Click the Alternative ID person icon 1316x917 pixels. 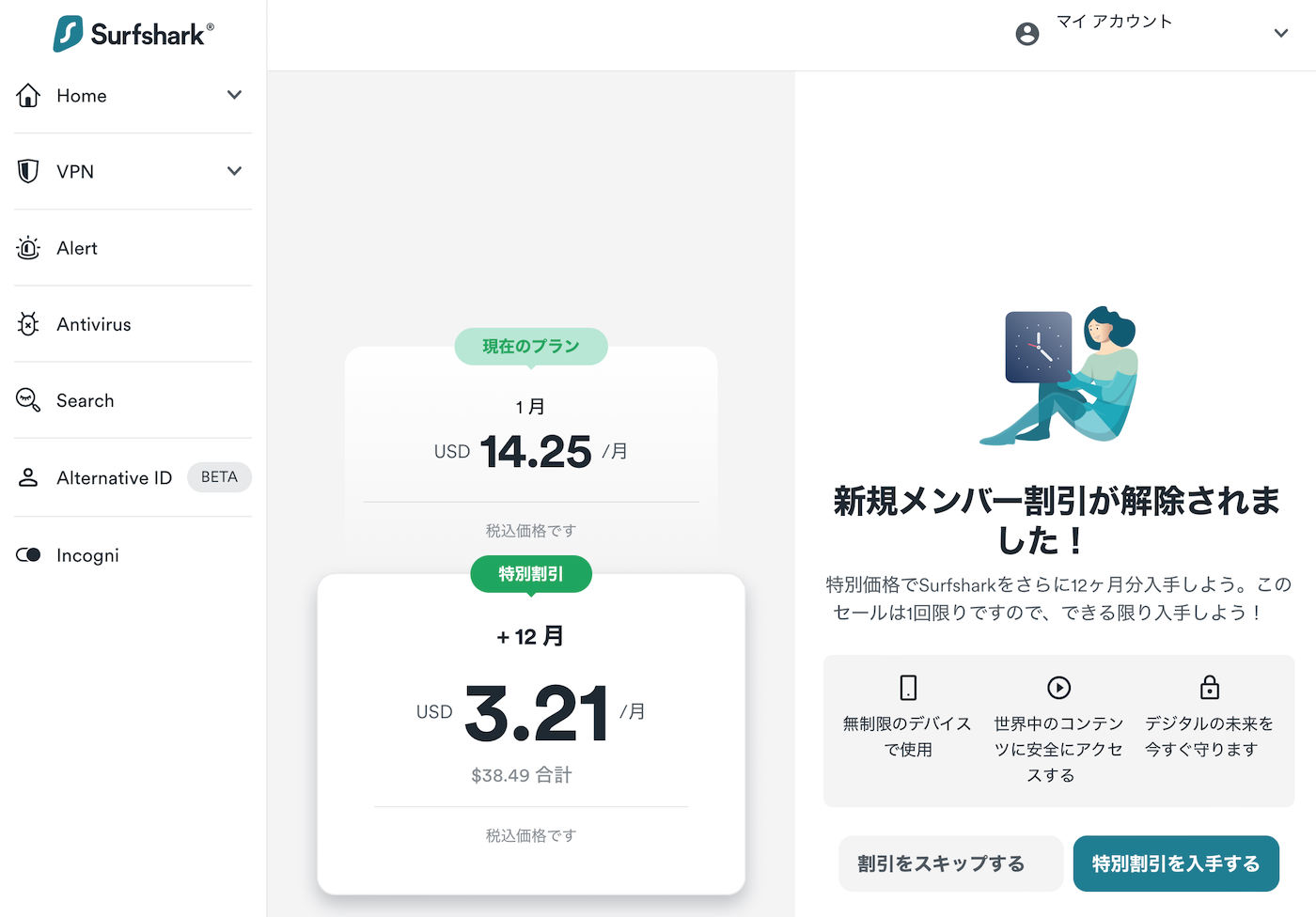click(x=28, y=477)
